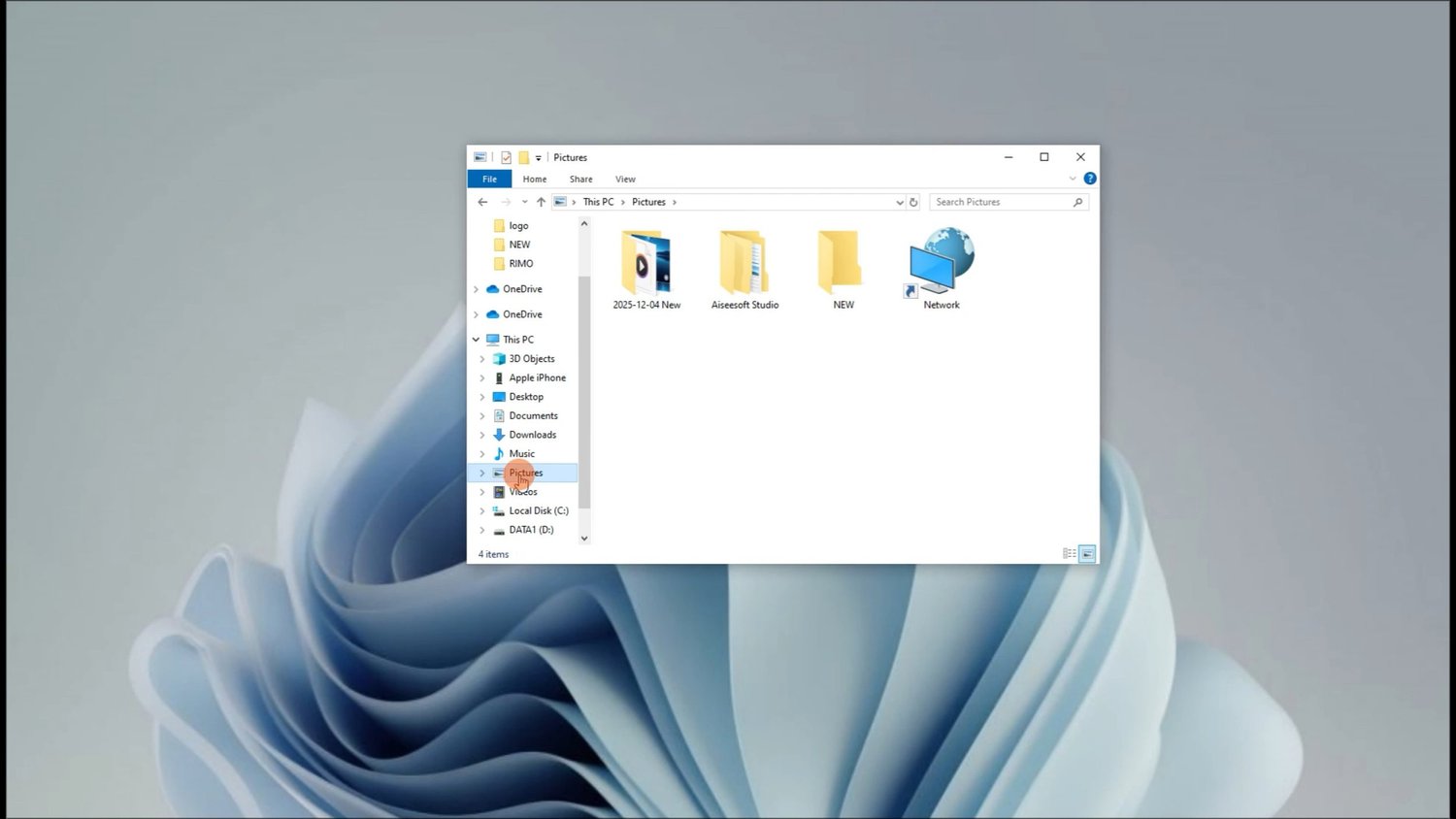Click the This PC monitor icon in sidebar

click(492, 340)
